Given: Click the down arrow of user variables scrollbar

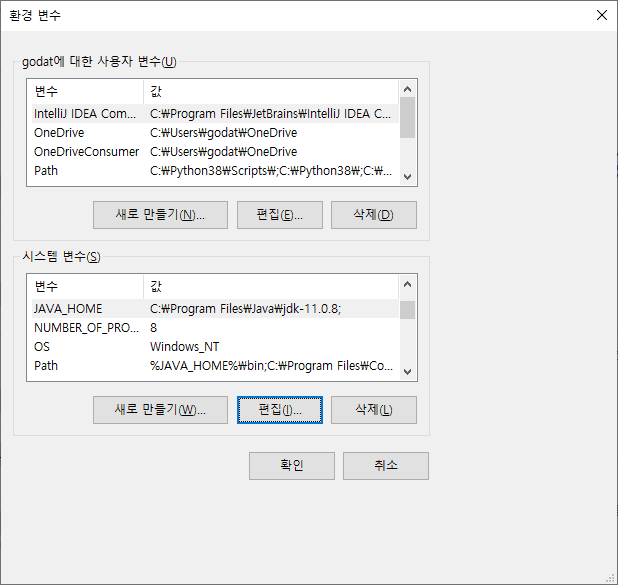Looking at the screenshot, I should 408,177.
